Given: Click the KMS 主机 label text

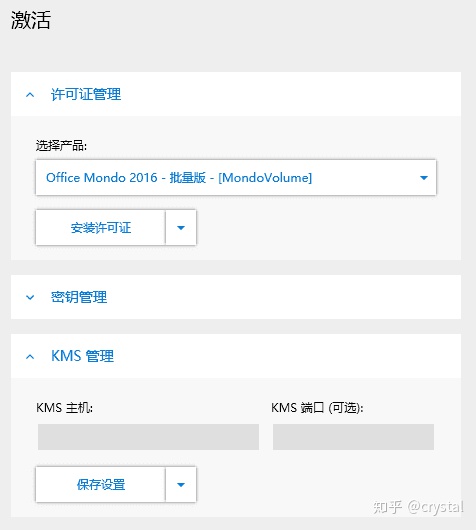Looking at the screenshot, I should (64, 408).
